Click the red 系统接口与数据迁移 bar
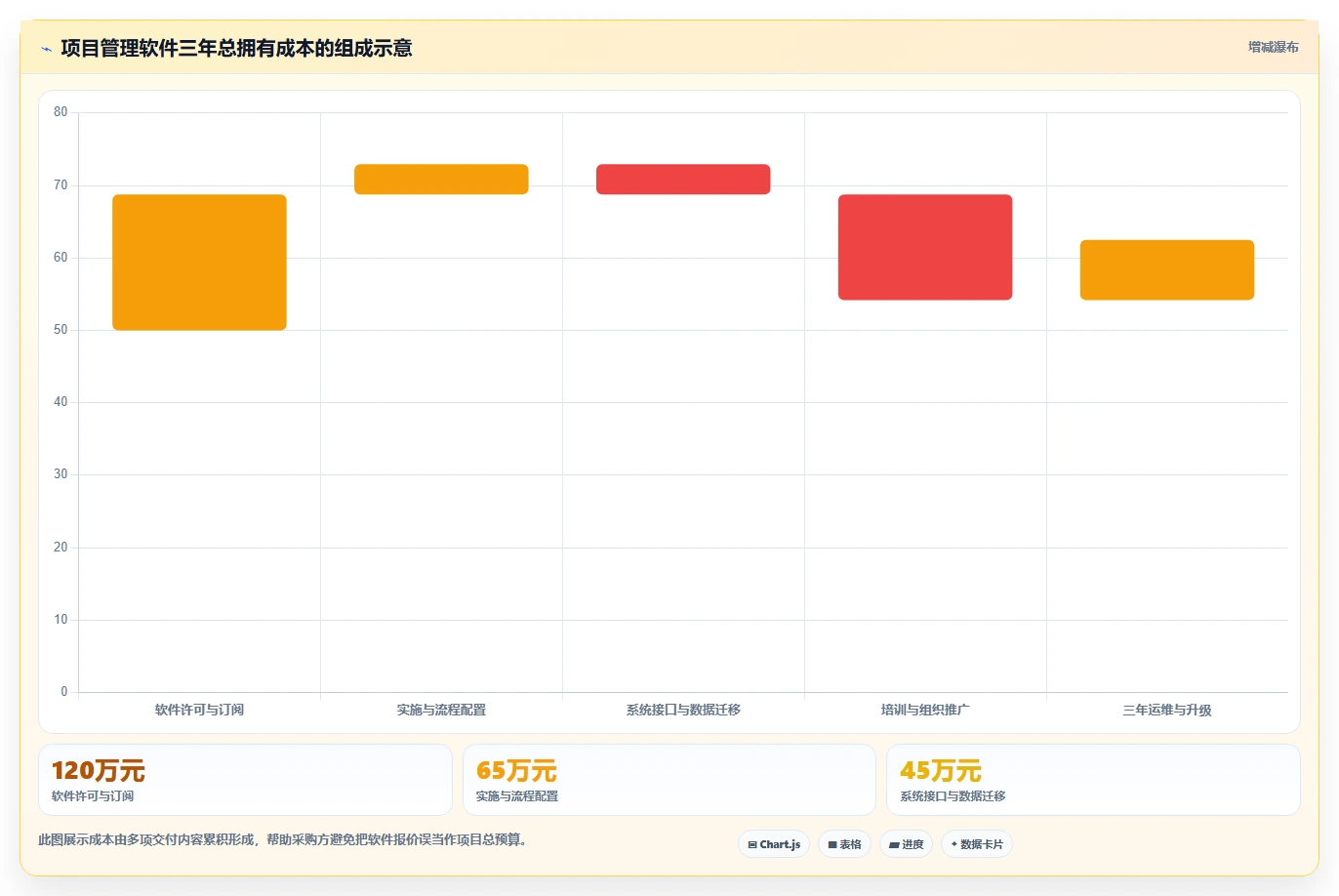 click(x=683, y=180)
